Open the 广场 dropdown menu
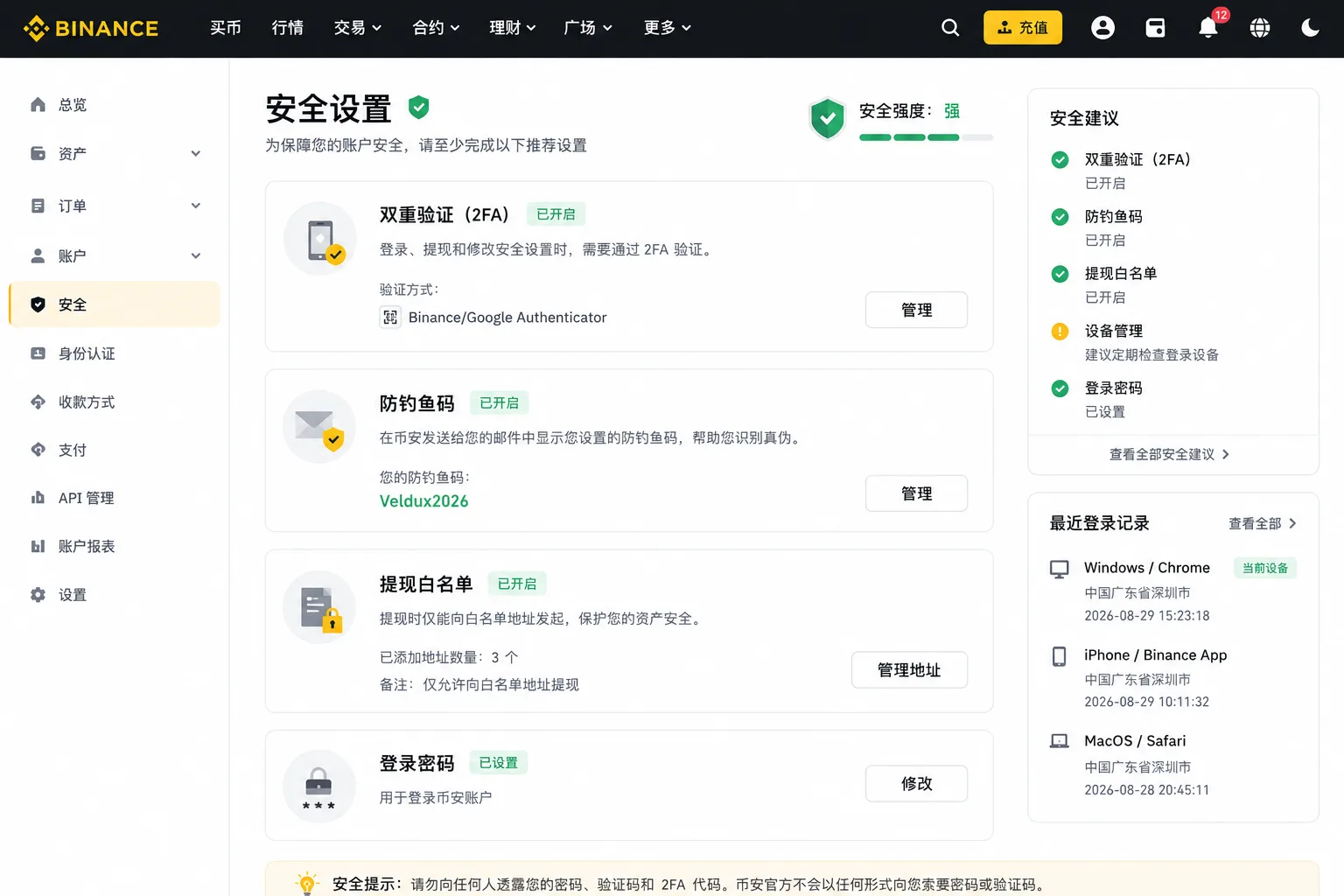1344x896 pixels. (x=588, y=28)
